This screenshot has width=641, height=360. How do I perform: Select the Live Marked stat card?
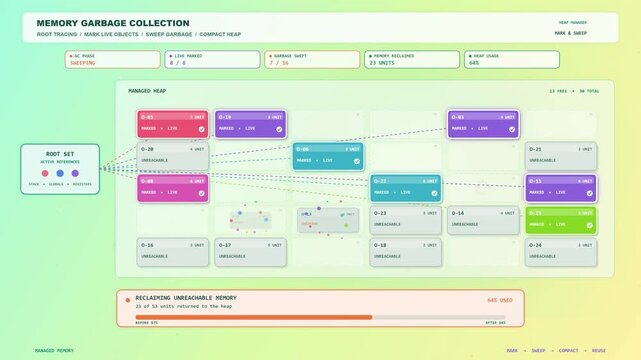pyautogui.click(x=213, y=60)
